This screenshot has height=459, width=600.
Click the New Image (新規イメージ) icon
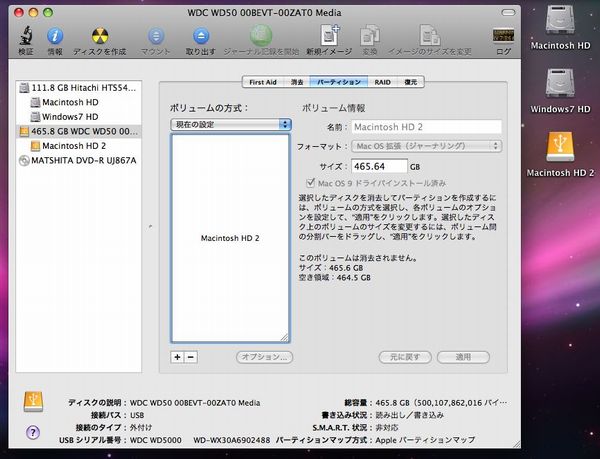pos(329,35)
